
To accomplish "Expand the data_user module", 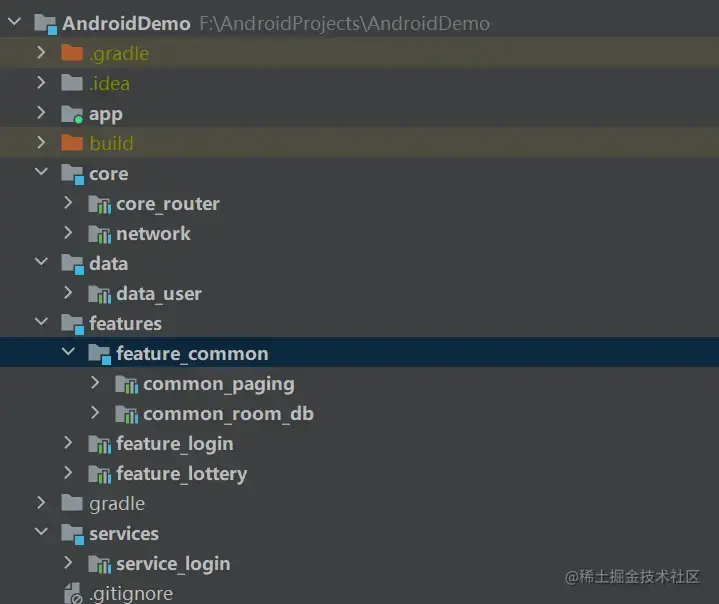I will (68, 292).
